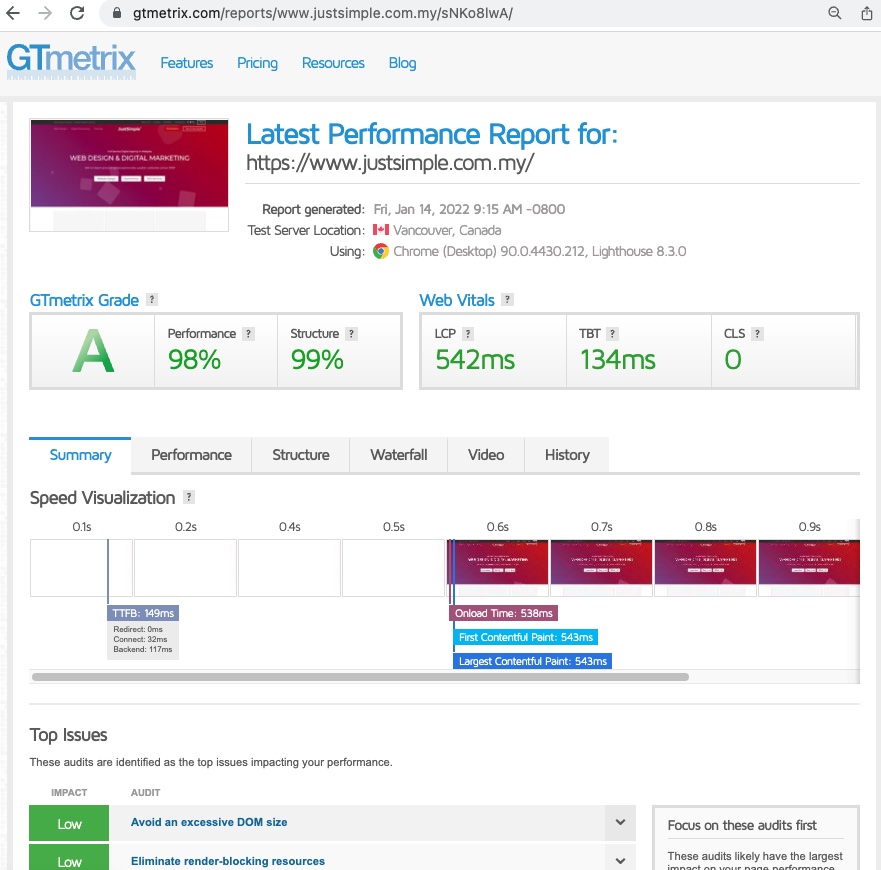Click the Focus on these audits first heading
881x870 pixels.
click(x=742, y=825)
